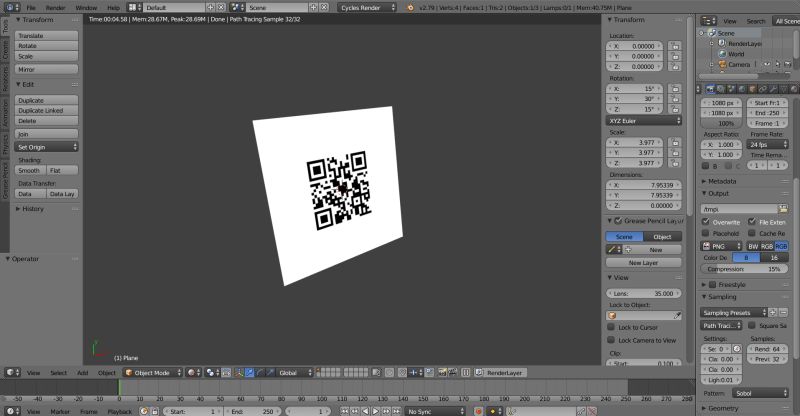Toggle the Square Samples checkbox
This screenshot has width=800, height=416.
click(x=752, y=326)
